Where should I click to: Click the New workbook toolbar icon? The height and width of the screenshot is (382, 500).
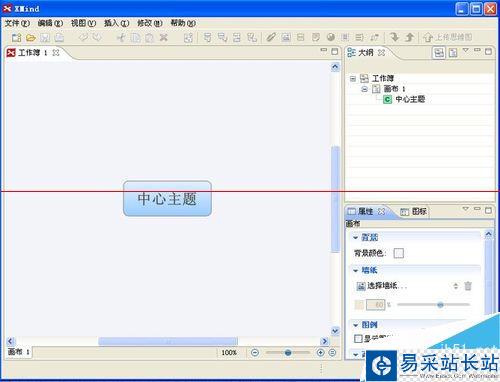click(x=16, y=37)
